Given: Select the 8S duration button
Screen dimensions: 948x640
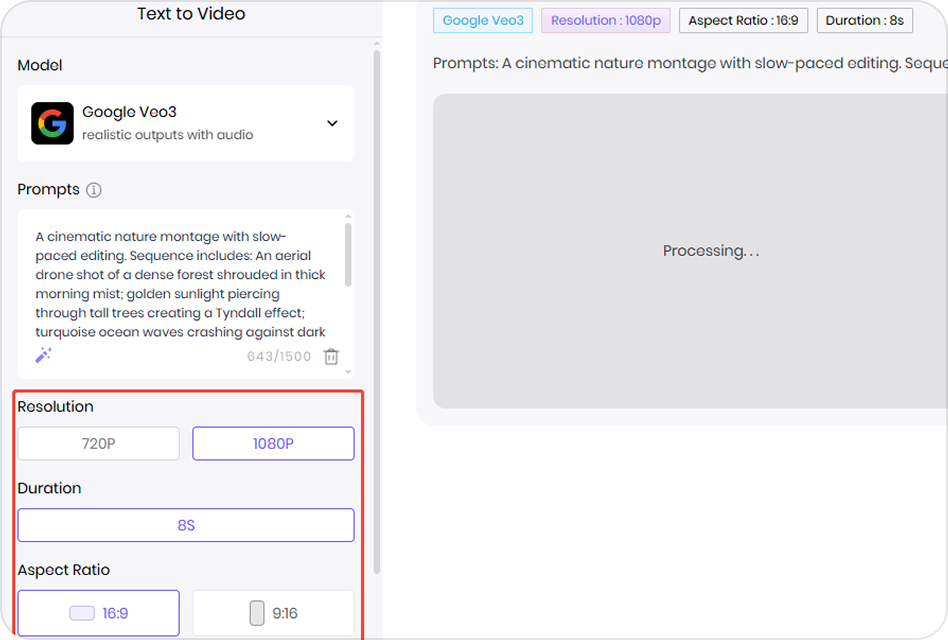Looking at the screenshot, I should pos(185,524).
